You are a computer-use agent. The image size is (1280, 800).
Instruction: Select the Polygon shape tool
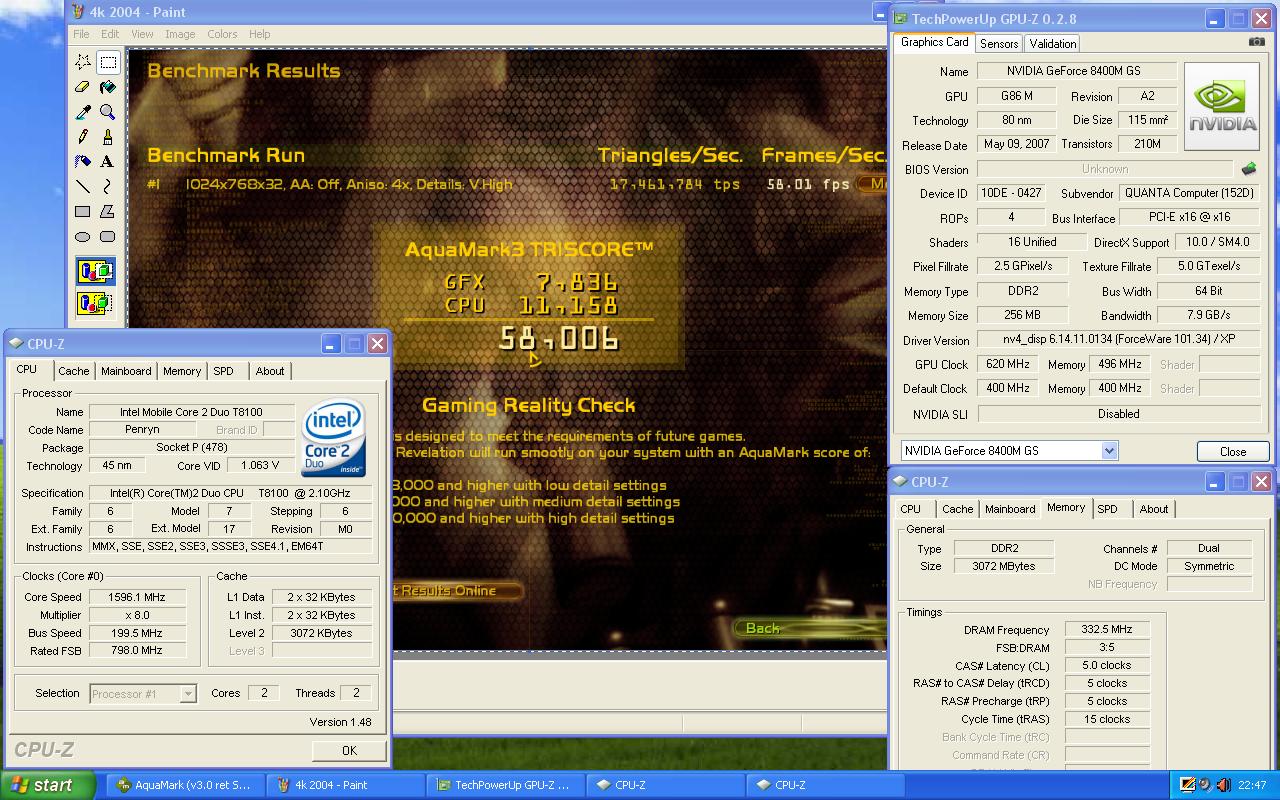tap(108, 212)
